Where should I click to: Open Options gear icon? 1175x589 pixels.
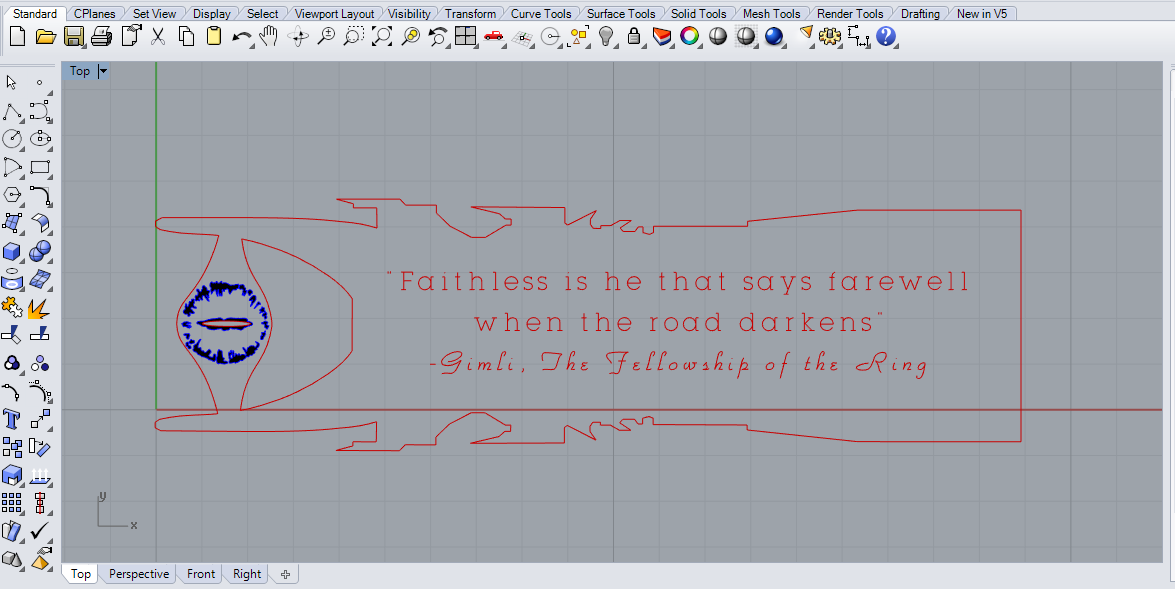tap(830, 36)
